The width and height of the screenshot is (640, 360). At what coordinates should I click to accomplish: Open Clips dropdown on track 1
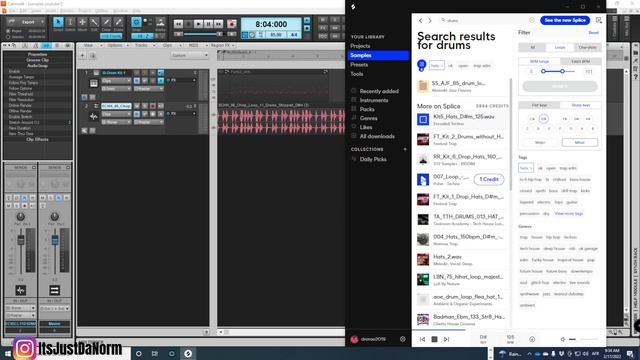116,81
